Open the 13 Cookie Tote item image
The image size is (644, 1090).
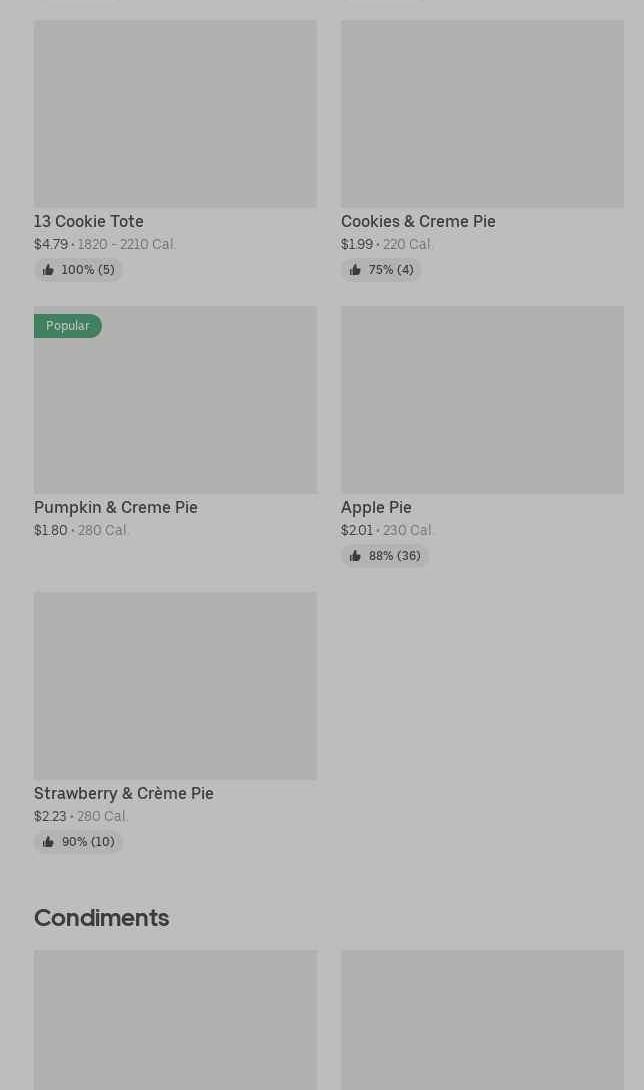(x=175, y=114)
